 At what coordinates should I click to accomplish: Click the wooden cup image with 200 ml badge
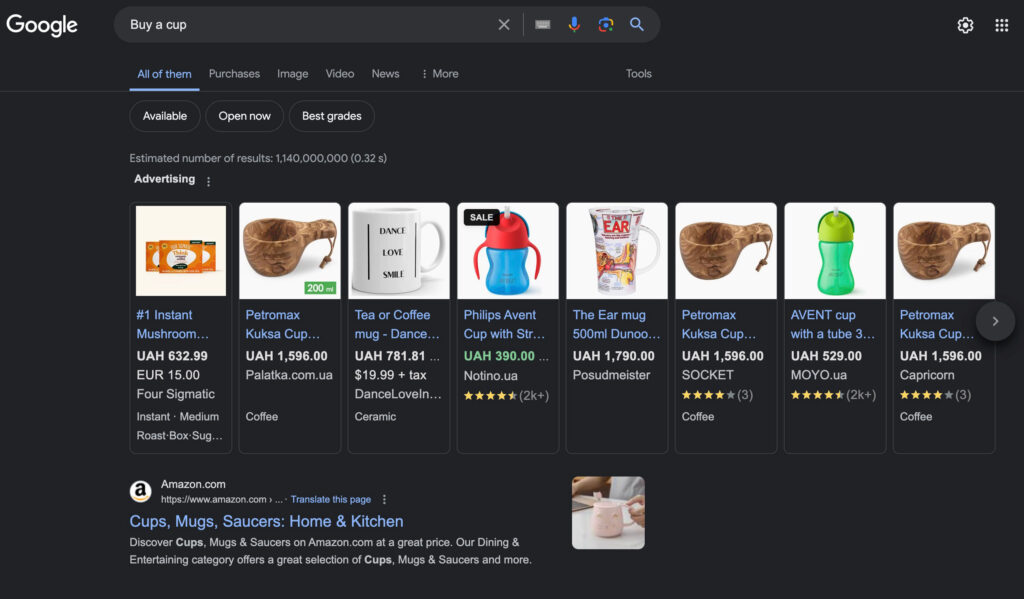click(290, 251)
